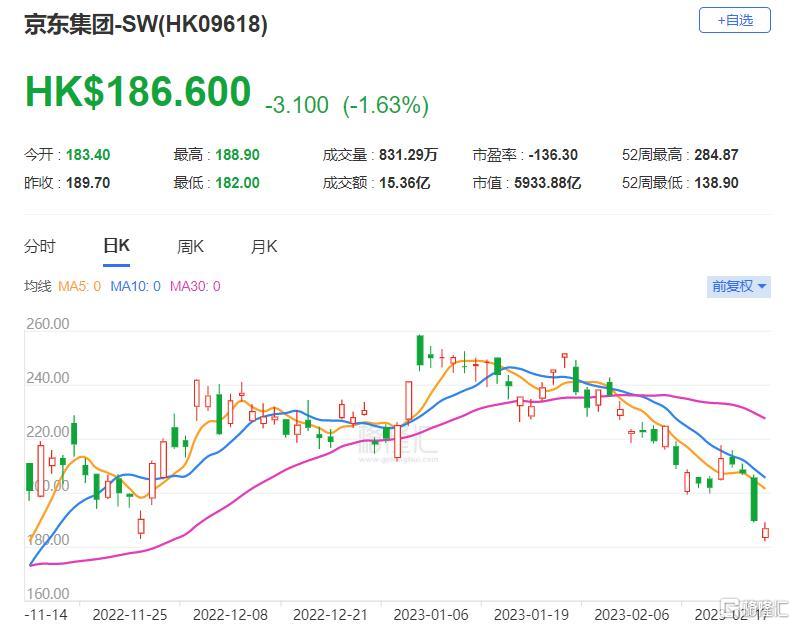This screenshot has height=625, width=795.
Task: Click the tall green candlestick at the chart peak
Action: point(420,350)
